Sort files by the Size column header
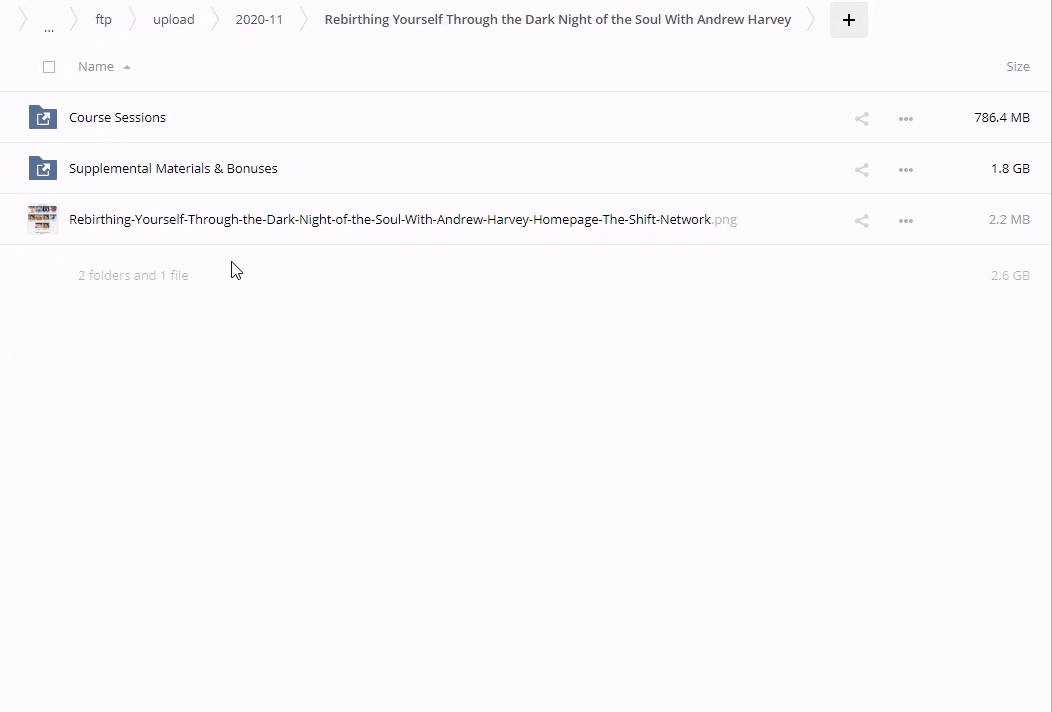The height and width of the screenshot is (712, 1052). (x=1017, y=66)
